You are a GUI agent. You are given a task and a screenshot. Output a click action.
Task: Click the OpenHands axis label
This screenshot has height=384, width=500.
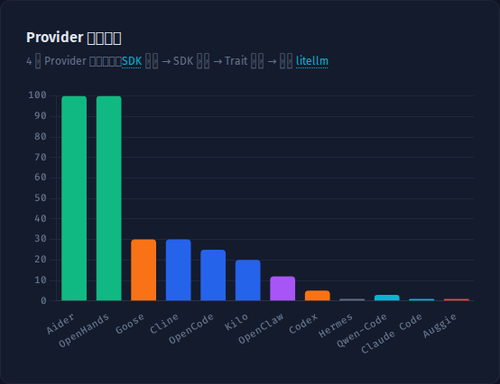click(x=84, y=330)
